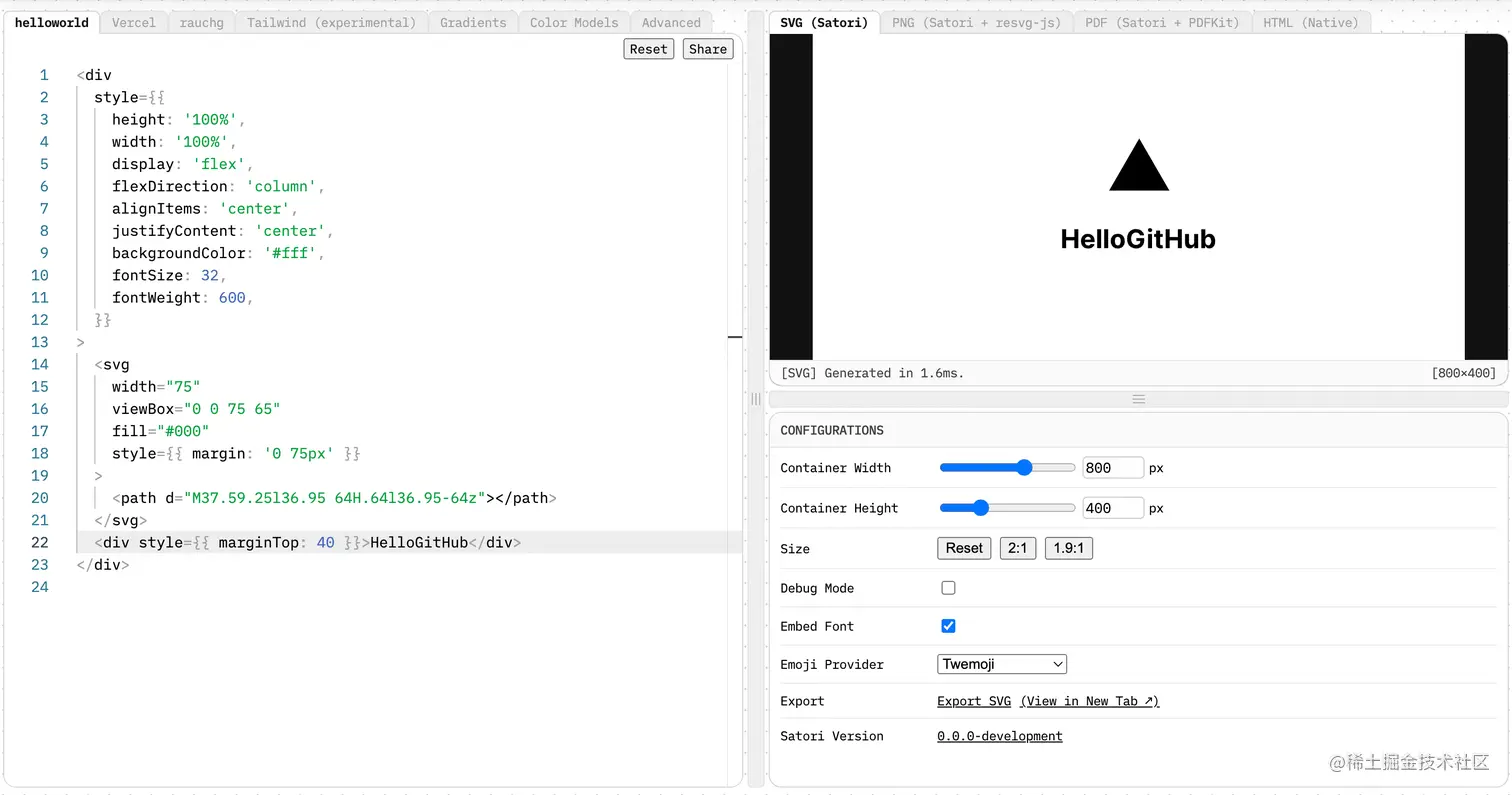Switch to the Color Models tab

coord(574,22)
